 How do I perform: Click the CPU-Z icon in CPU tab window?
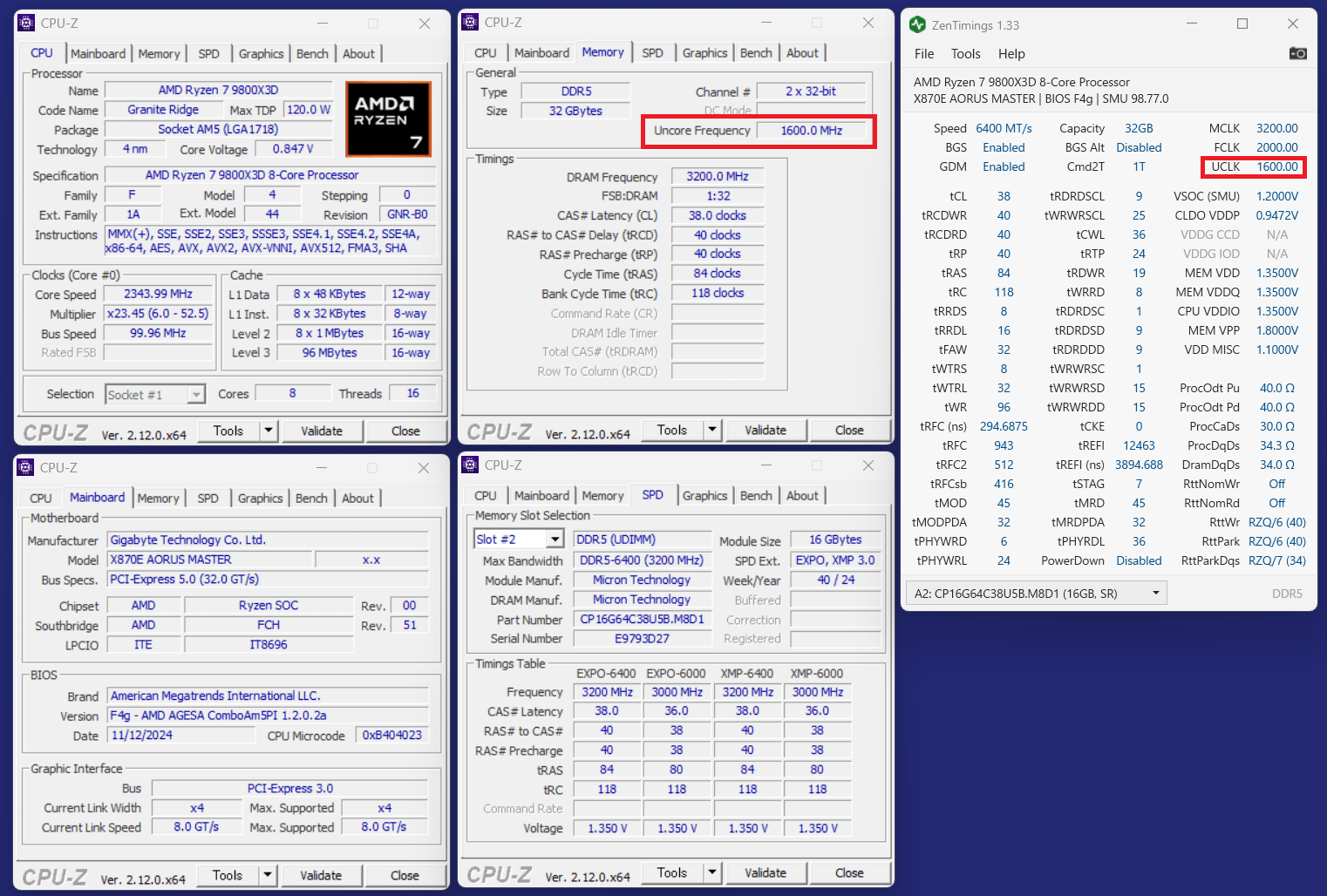pyautogui.click(x=26, y=23)
